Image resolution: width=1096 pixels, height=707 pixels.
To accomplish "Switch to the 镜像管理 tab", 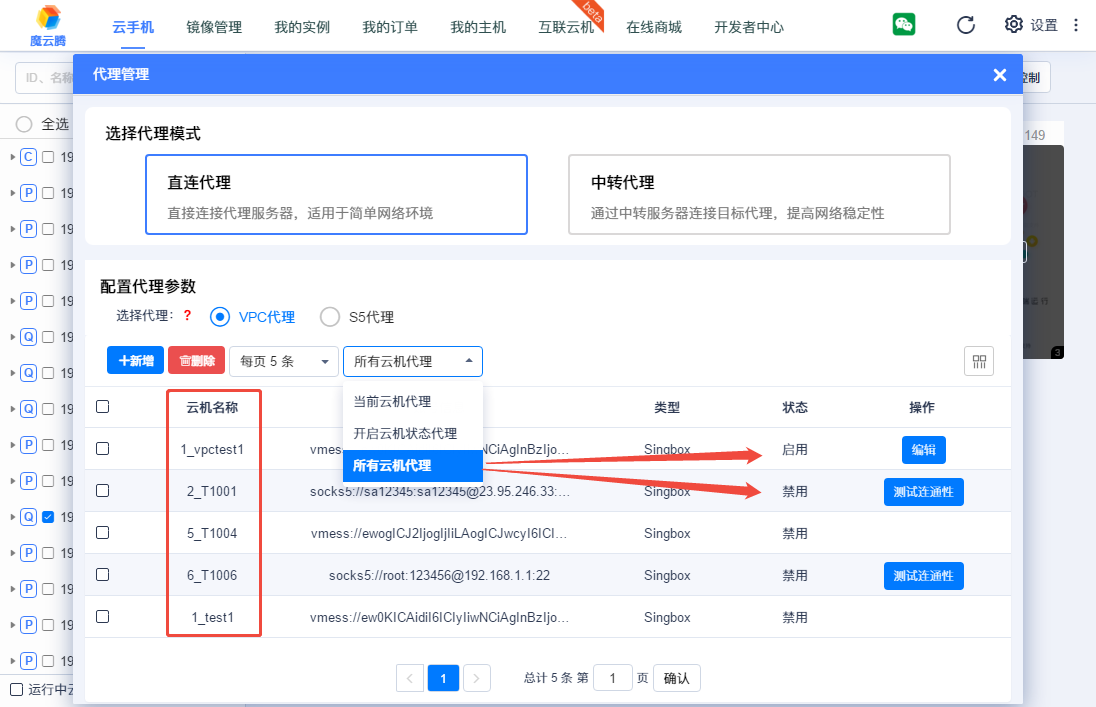I will [x=214, y=27].
